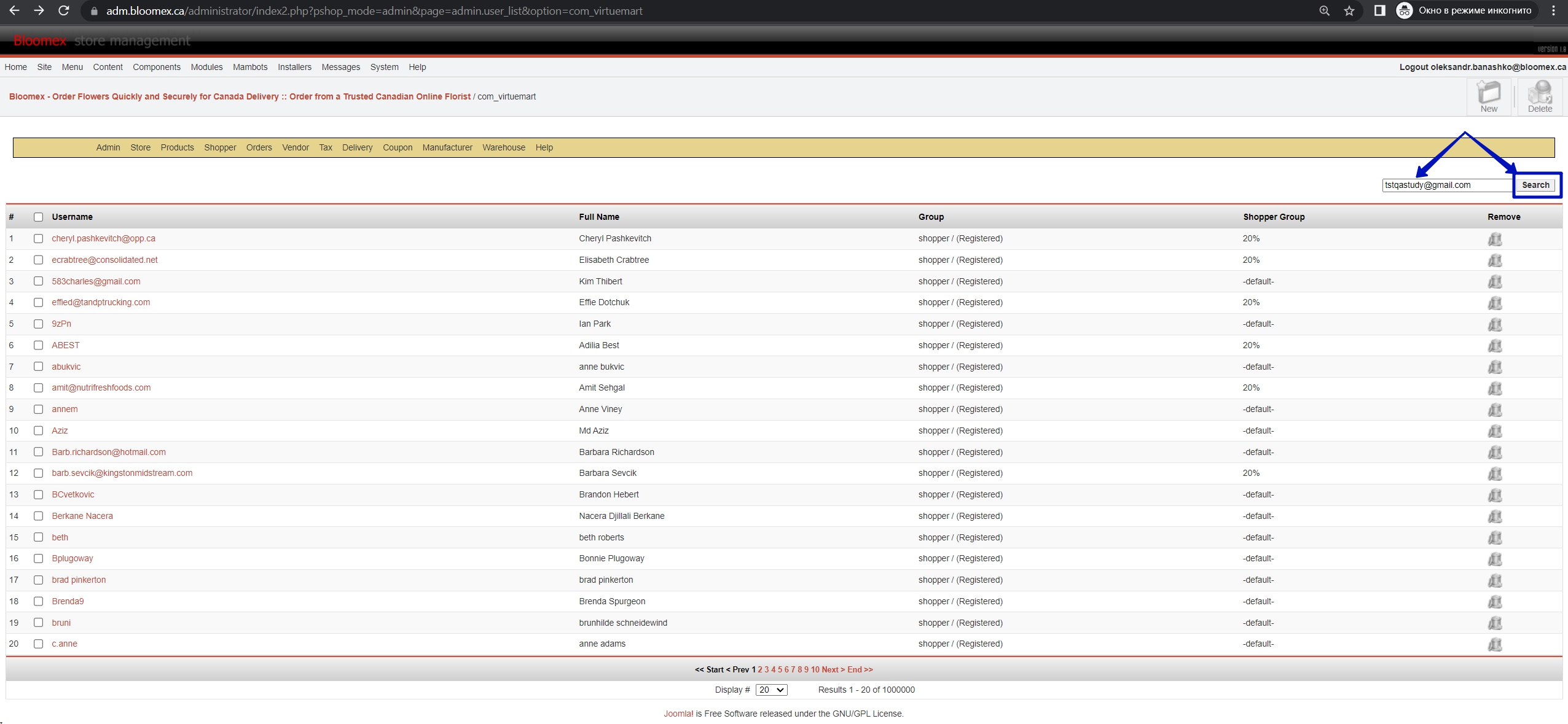
Task: Check the box for user bruni
Action: click(38, 623)
